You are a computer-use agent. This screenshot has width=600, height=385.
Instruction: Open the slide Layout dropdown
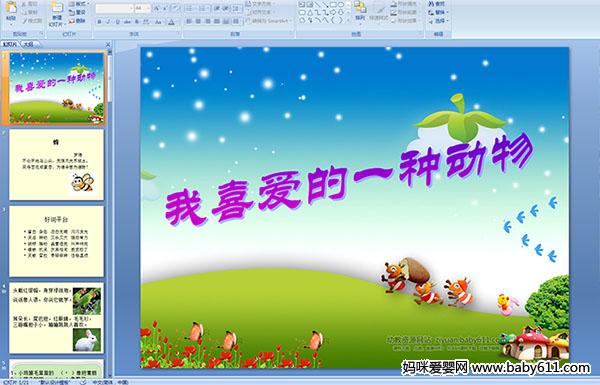pos(78,4)
